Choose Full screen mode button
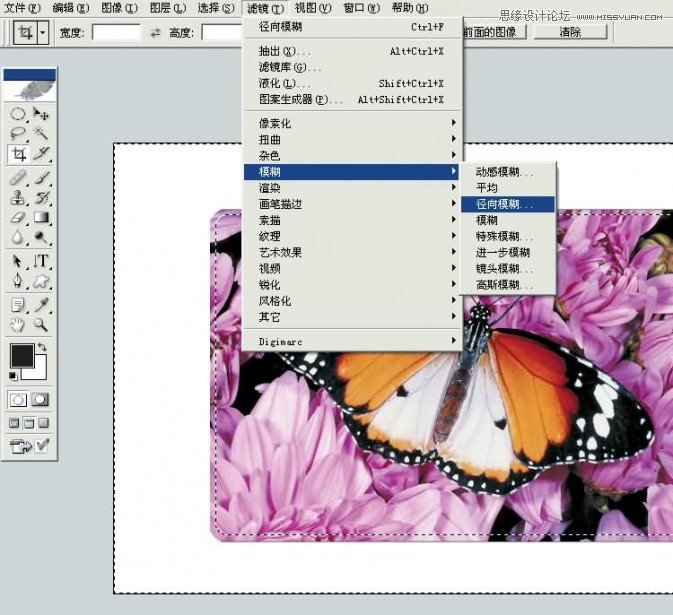Screen dimensions: 673x615 pyautogui.click(x=43, y=424)
